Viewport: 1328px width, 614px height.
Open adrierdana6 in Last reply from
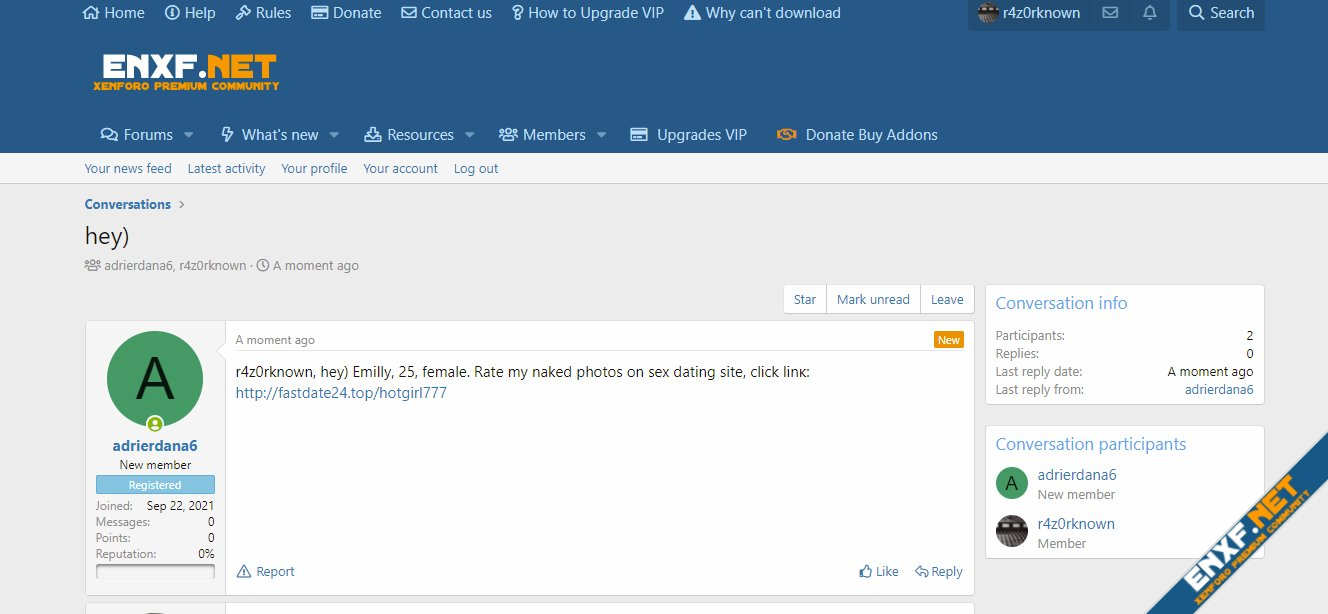[1217, 390]
